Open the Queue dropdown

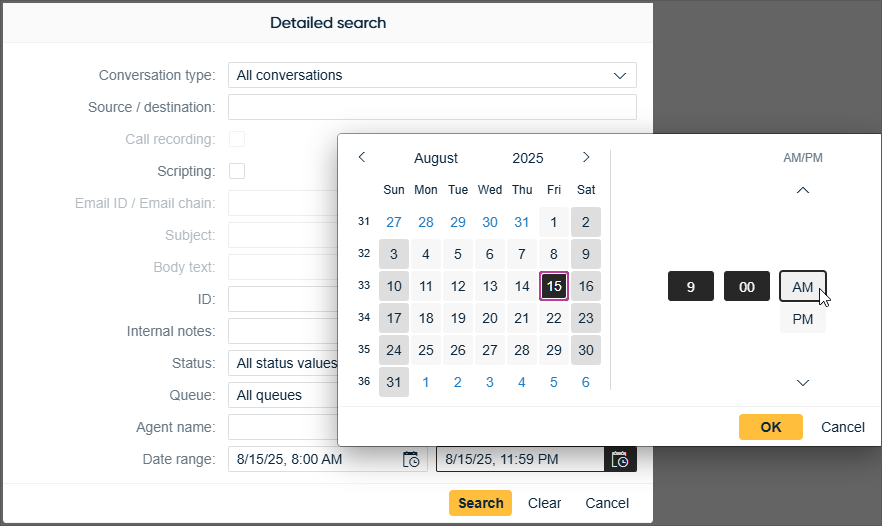(282, 395)
